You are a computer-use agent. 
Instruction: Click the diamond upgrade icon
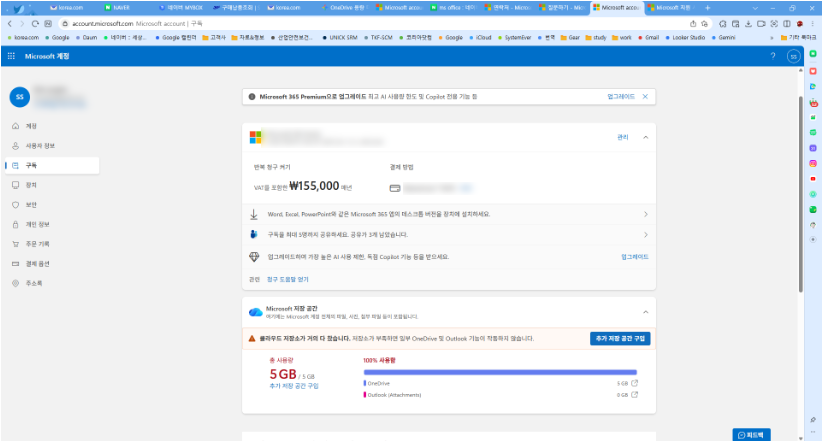tap(254, 257)
